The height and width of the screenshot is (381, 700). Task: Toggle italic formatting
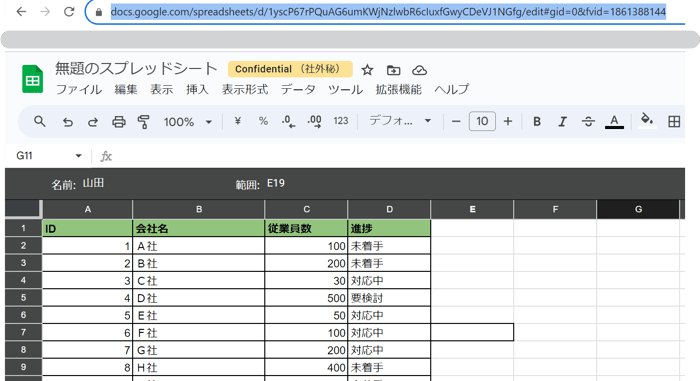pyautogui.click(x=562, y=121)
